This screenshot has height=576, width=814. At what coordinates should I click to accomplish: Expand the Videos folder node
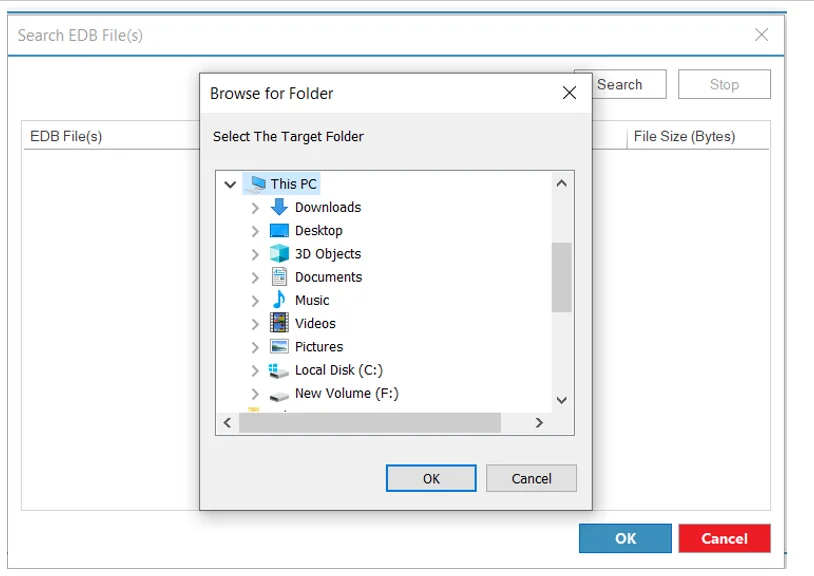[x=255, y=324]
